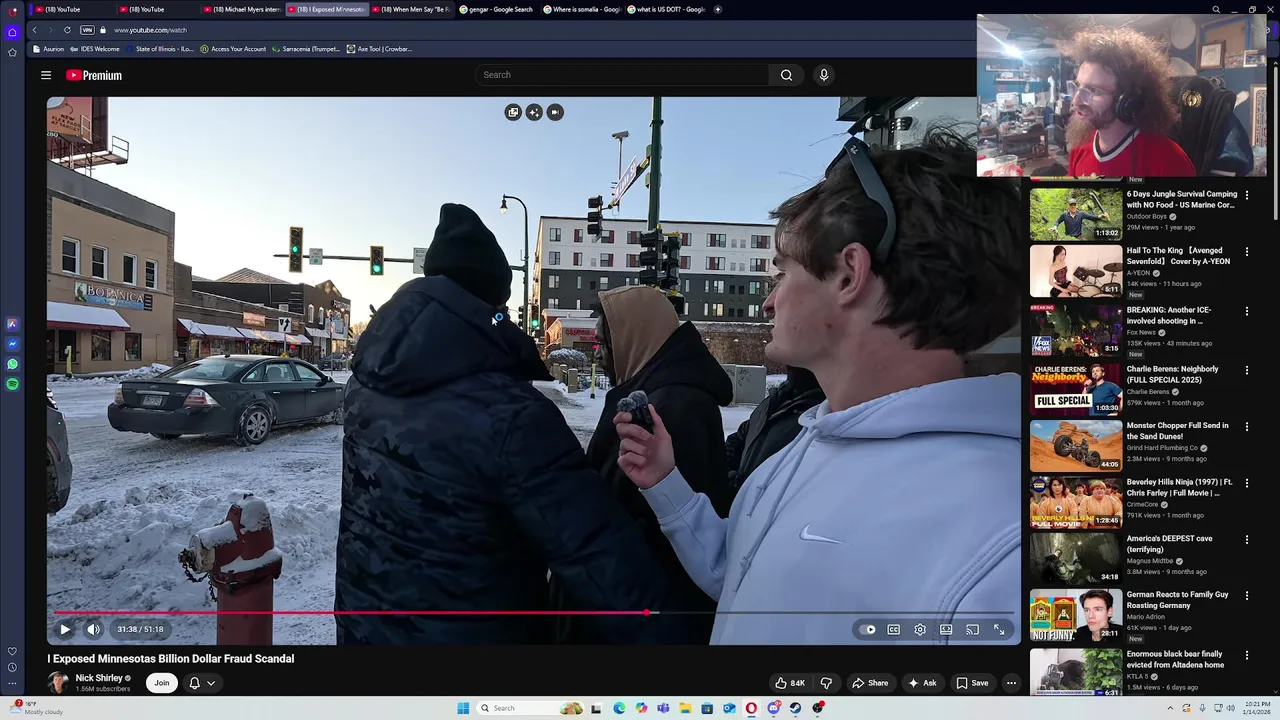Open menu for German Reacts video

1246,596
